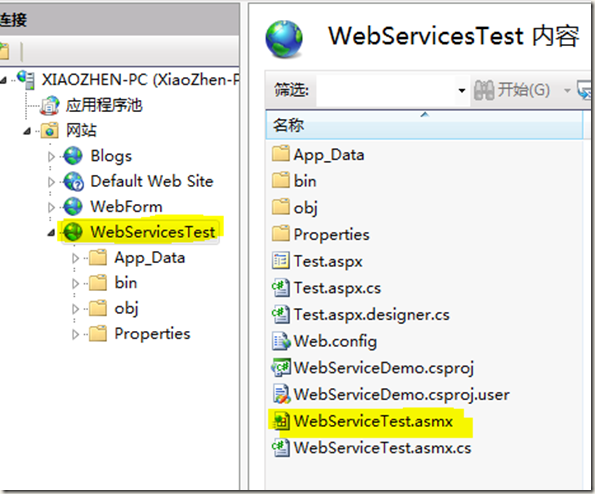Click the Test.aspx.cs C# file icon

click(281, 287)
